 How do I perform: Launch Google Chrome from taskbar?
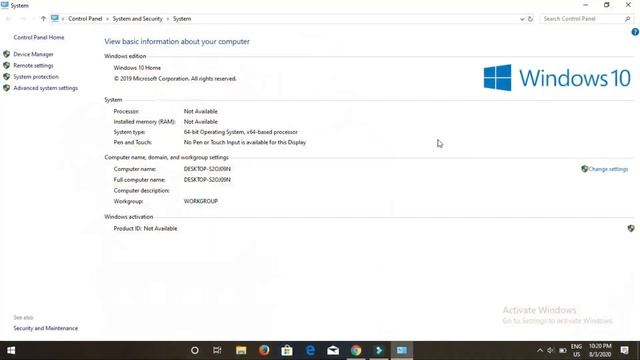click(356, 350)
